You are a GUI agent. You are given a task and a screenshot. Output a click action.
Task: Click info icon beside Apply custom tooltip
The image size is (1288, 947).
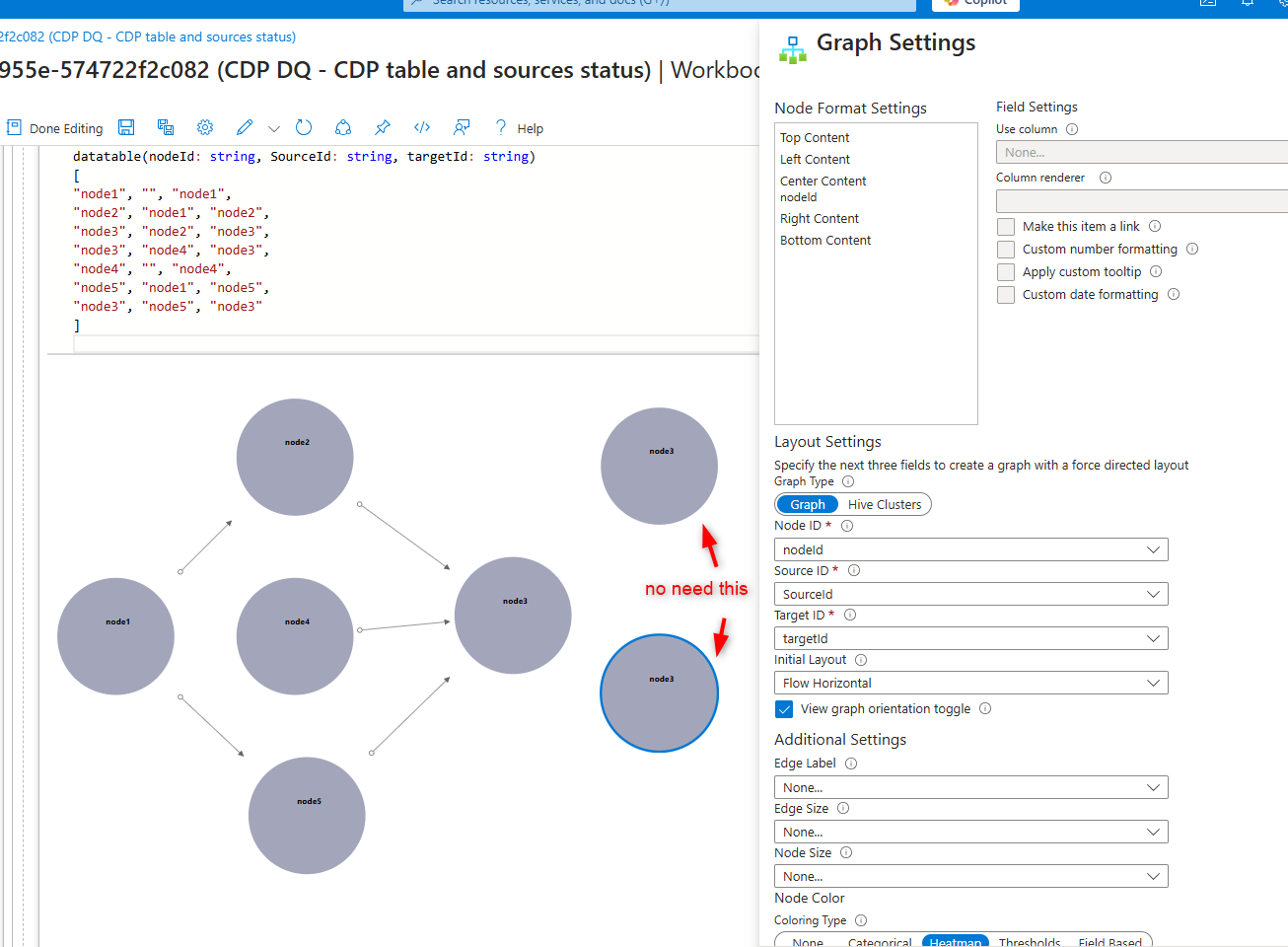[x=1156, y=271]
